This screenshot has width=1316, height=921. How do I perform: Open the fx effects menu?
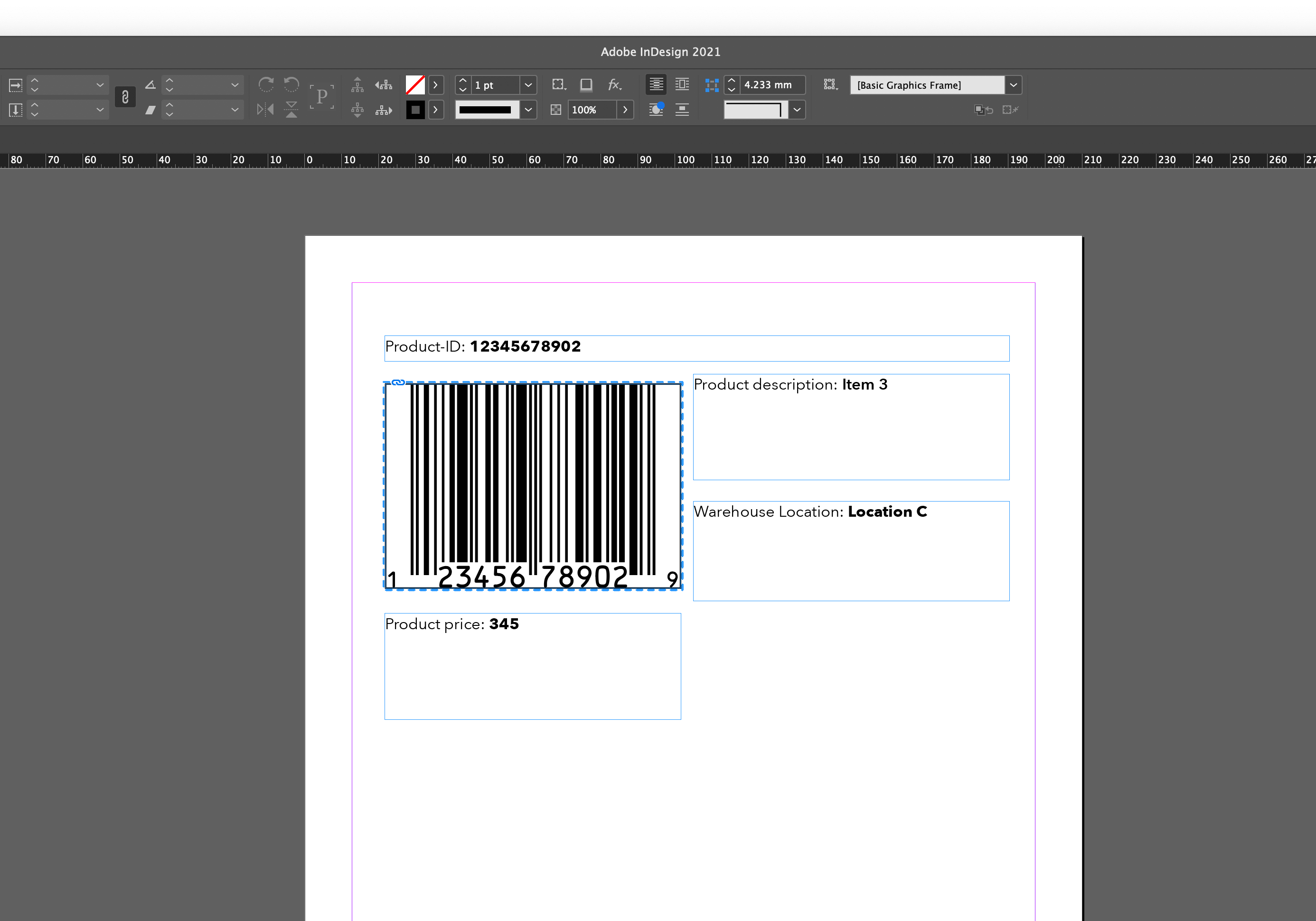click(614, 85)
